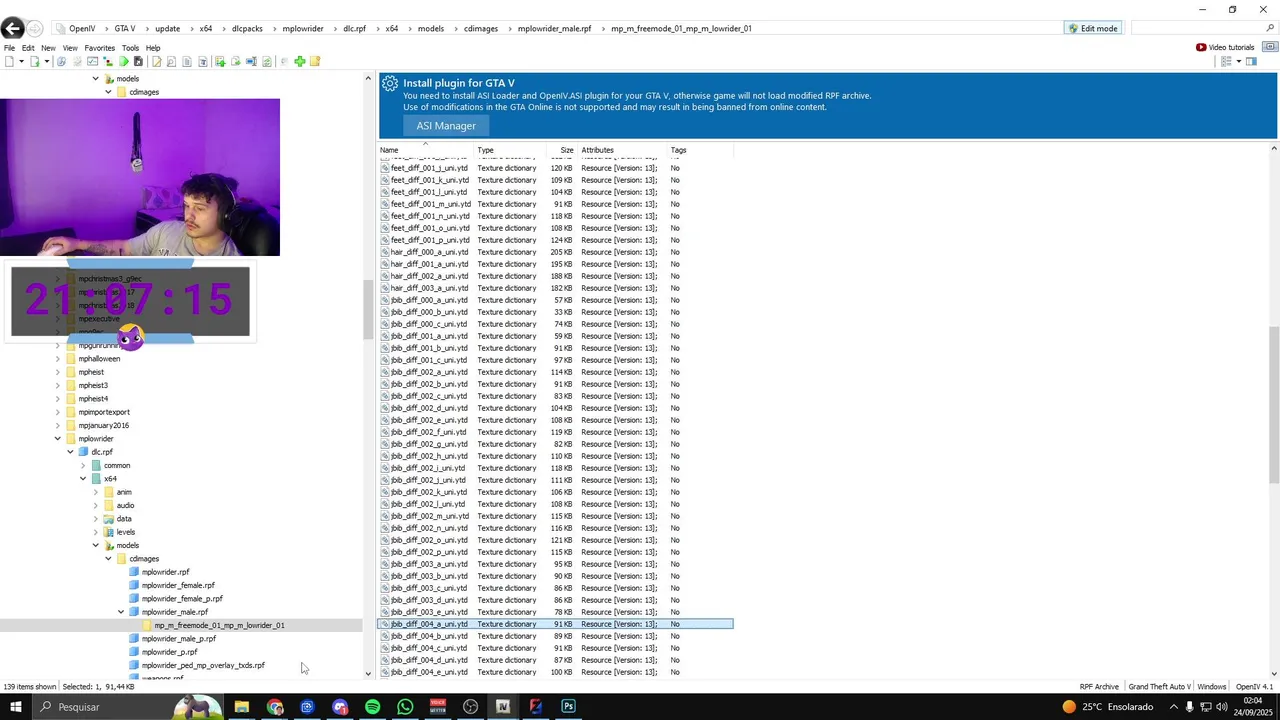Click the forward navigation arrow
Screen dimensions: 1280x720
(x=36, y=28)
